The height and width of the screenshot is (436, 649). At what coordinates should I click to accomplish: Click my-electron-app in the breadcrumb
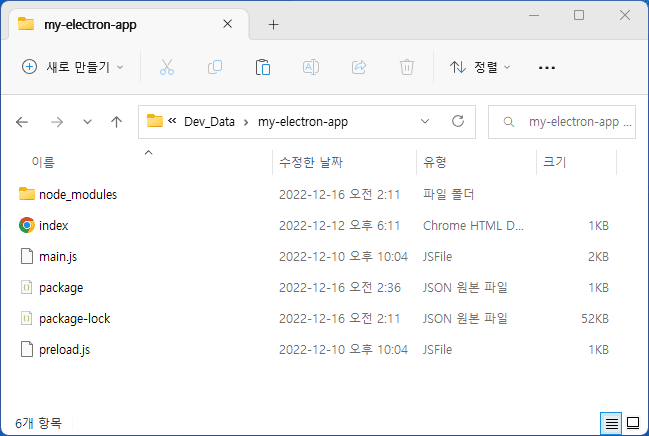click(303, 122)
